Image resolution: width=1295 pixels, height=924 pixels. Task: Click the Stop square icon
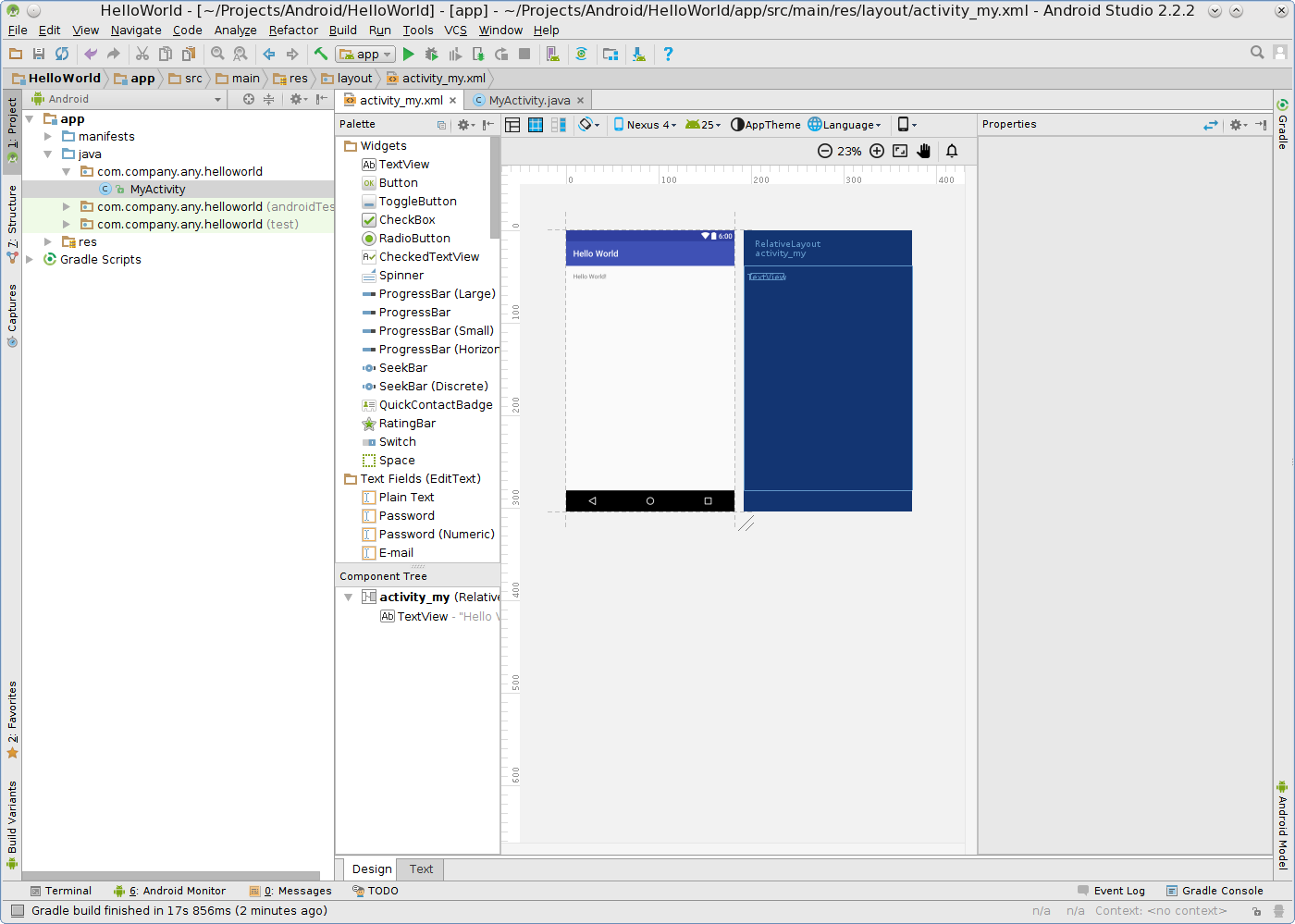524,54
